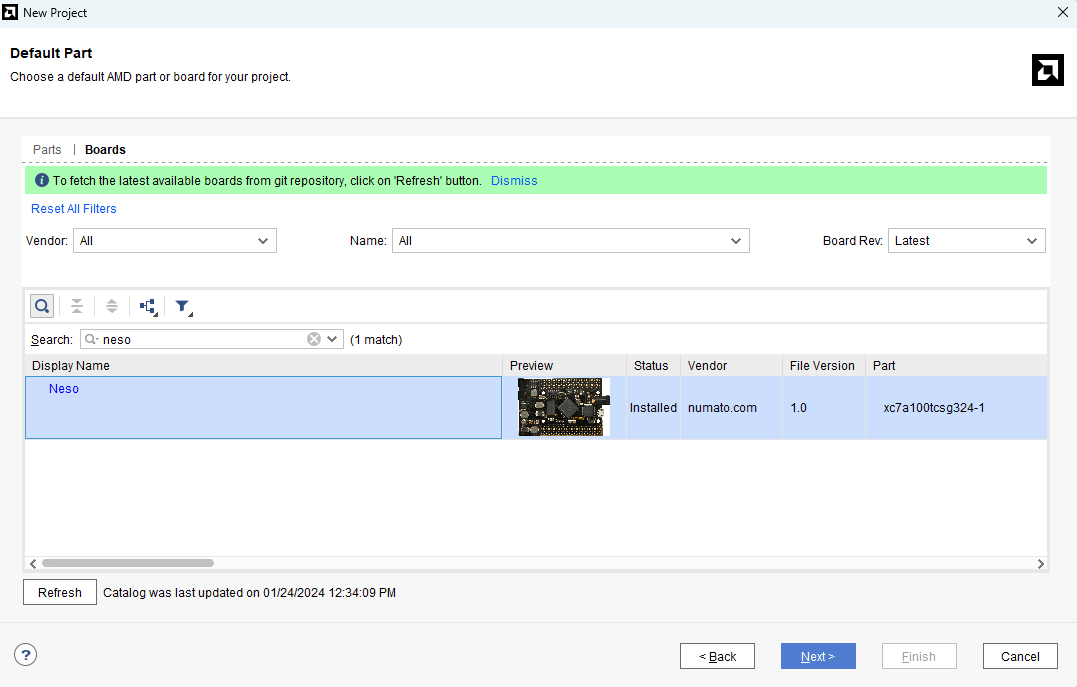1077x687 pixels.
Task: Open the hierarchy grouping toolbar icon
Action: click(x=148, y=307)
